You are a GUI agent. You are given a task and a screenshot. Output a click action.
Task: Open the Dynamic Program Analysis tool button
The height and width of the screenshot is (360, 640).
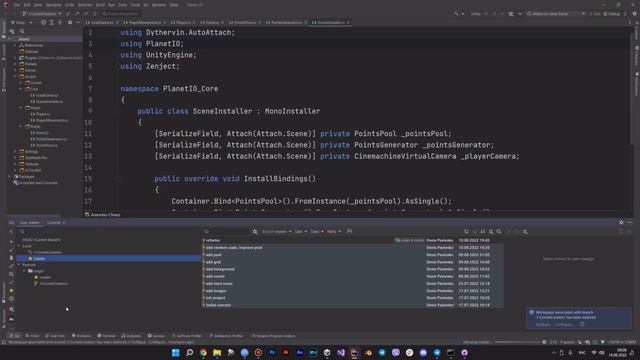pyautogui.click(x=273, y=336)
